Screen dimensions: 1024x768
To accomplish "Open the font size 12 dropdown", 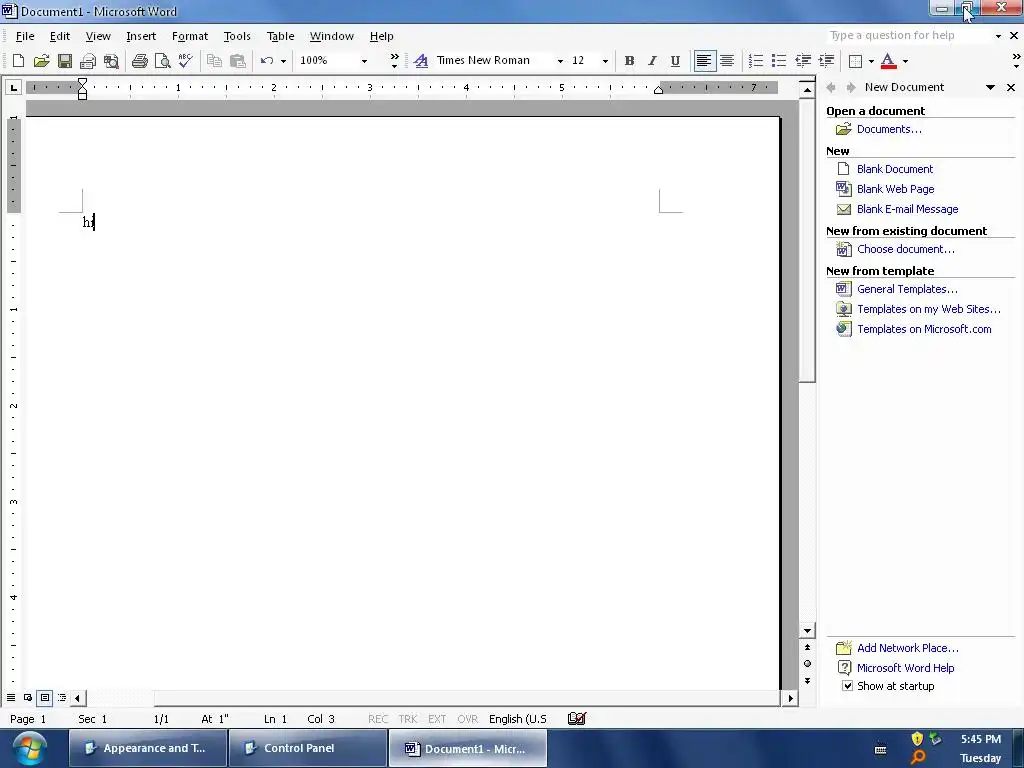I will tap(605, 61).
